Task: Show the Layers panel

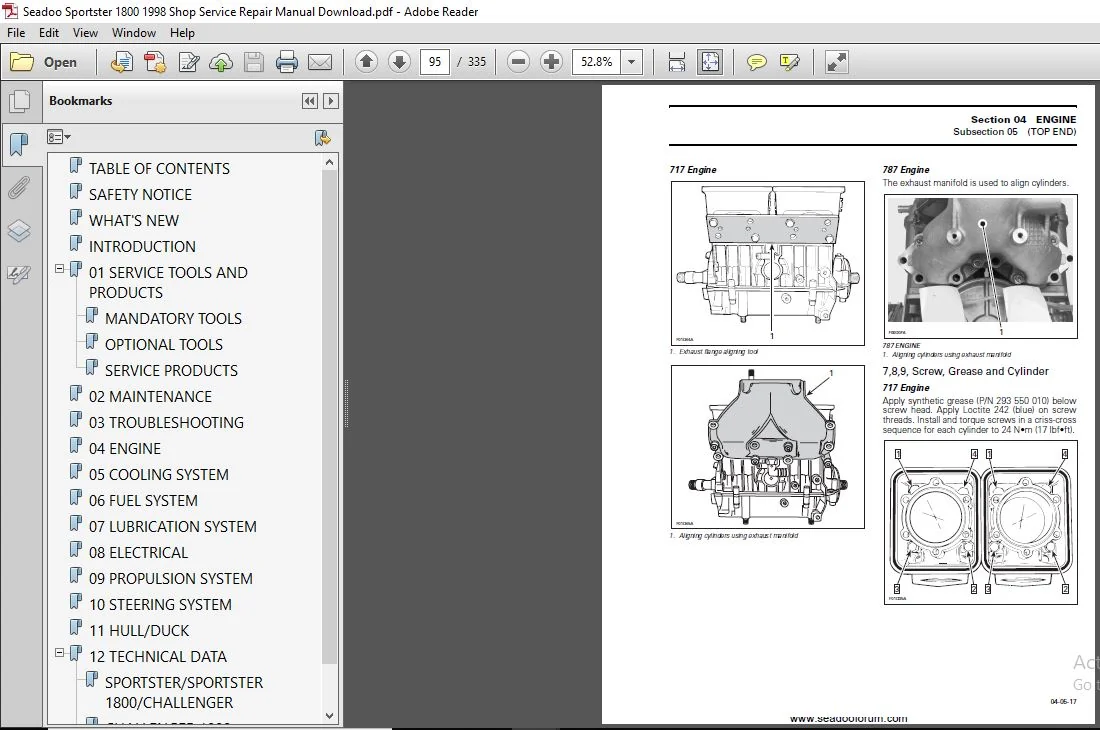Action: coord(19,231)
